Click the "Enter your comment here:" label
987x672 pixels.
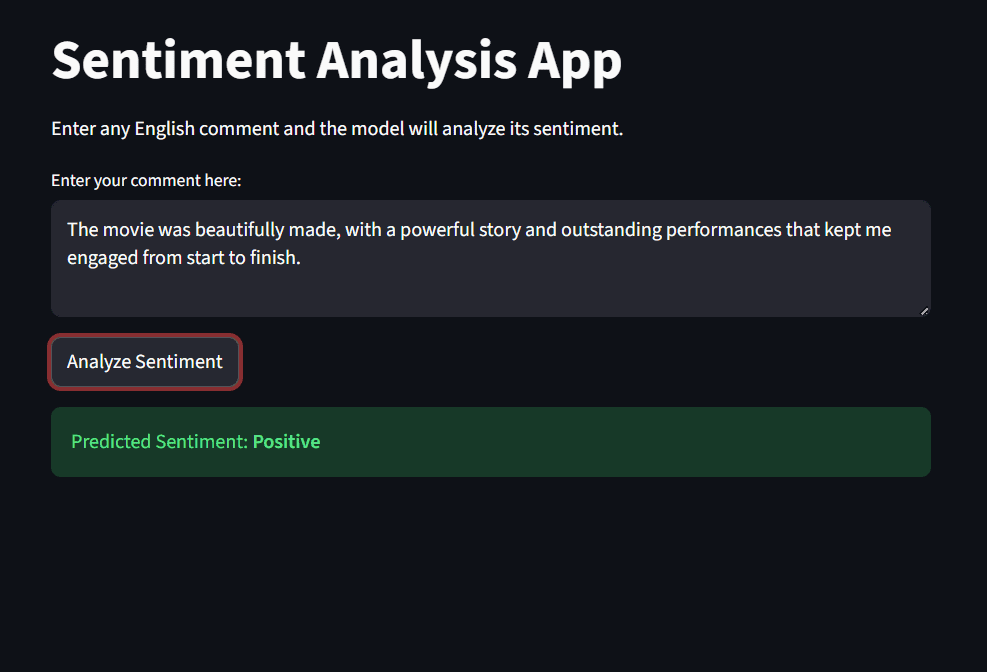(x=146, y=181)
